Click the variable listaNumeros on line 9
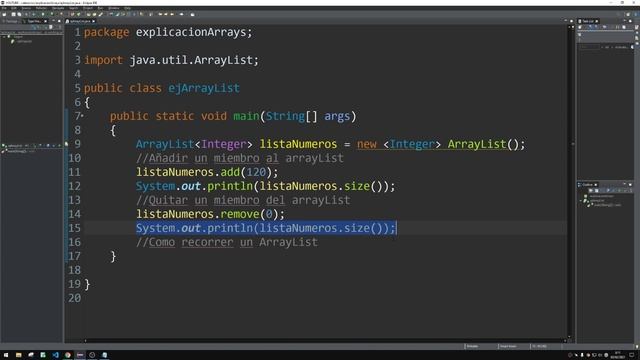Screen dimensions: 640x360 tap(298, 144)
